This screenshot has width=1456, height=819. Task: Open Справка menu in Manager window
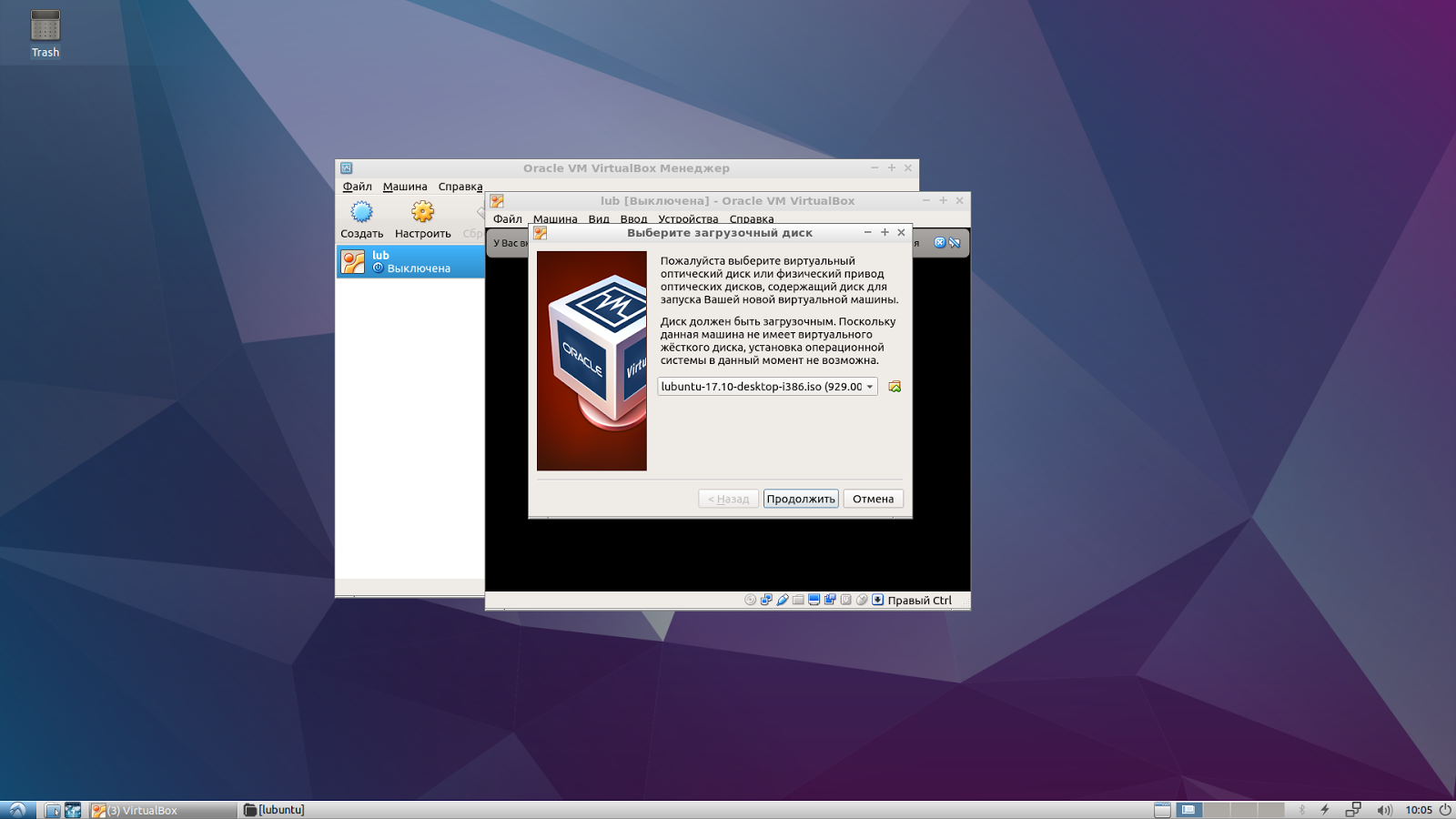click(460, 187)
